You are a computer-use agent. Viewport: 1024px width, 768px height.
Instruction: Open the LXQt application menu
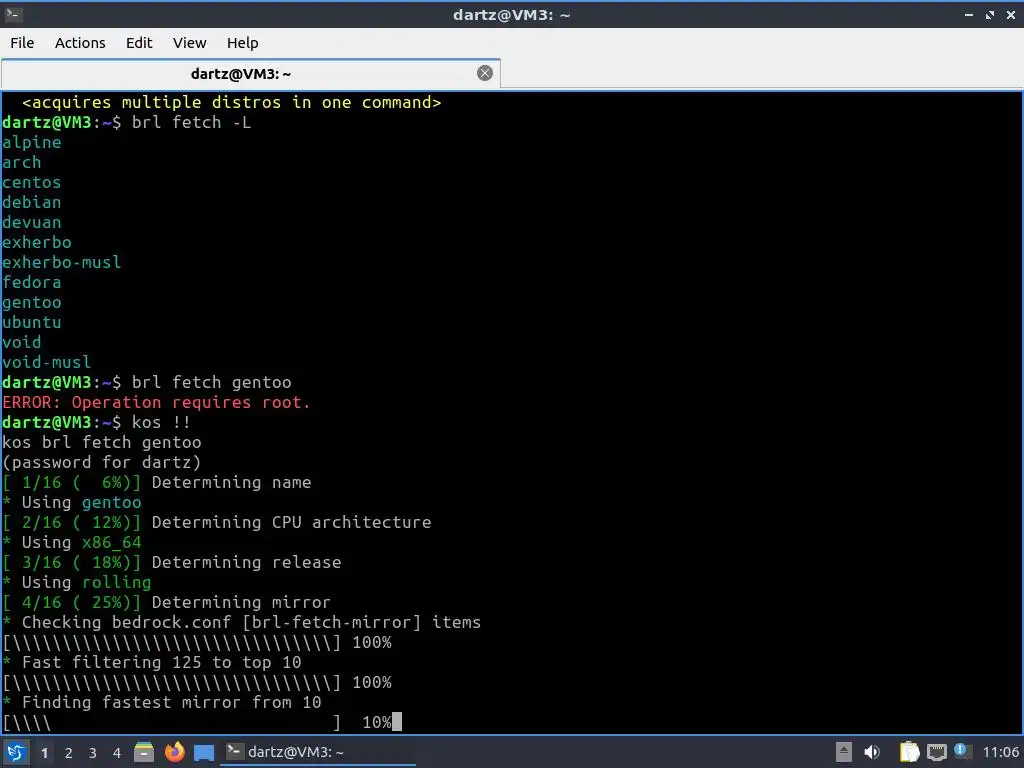pyautogui.click(x=16, y=752)
